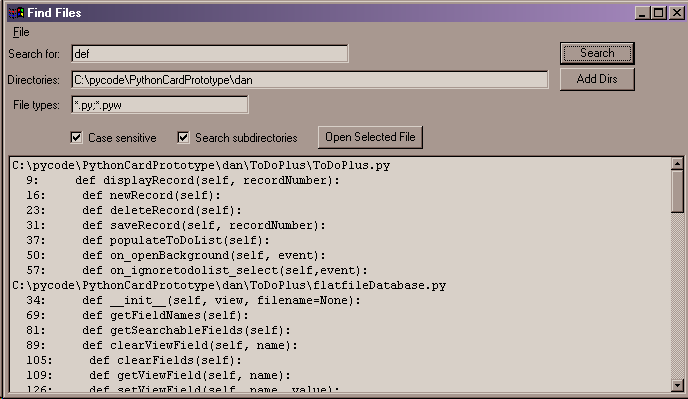688x399 pixels.
Task: Select result line 105 clearFields
Action: pyautogui.click(x=134, y=360)
